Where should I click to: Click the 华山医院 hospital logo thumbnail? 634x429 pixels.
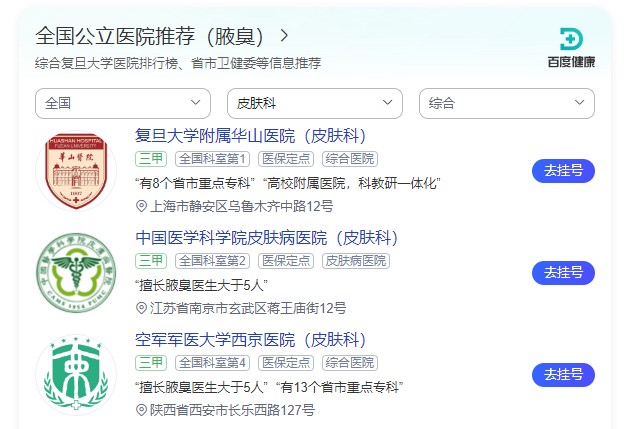76,171
